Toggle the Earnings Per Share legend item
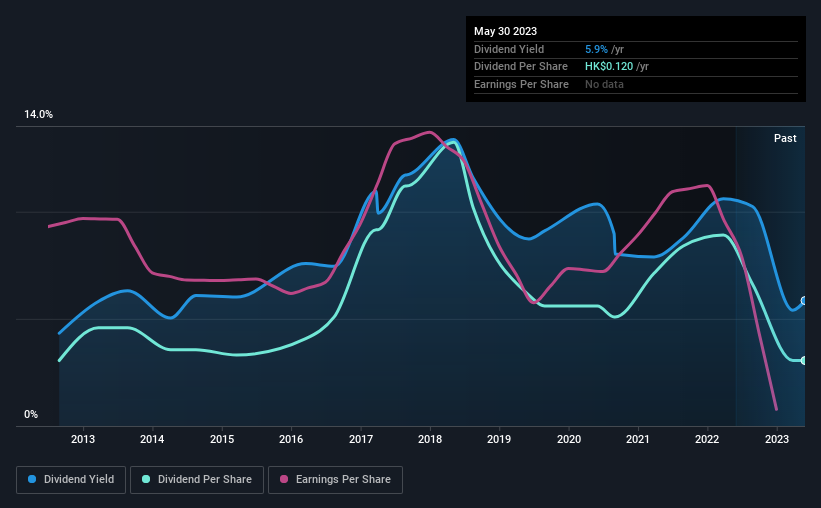Viewport: 821px width, 508px height. (337, 480)
